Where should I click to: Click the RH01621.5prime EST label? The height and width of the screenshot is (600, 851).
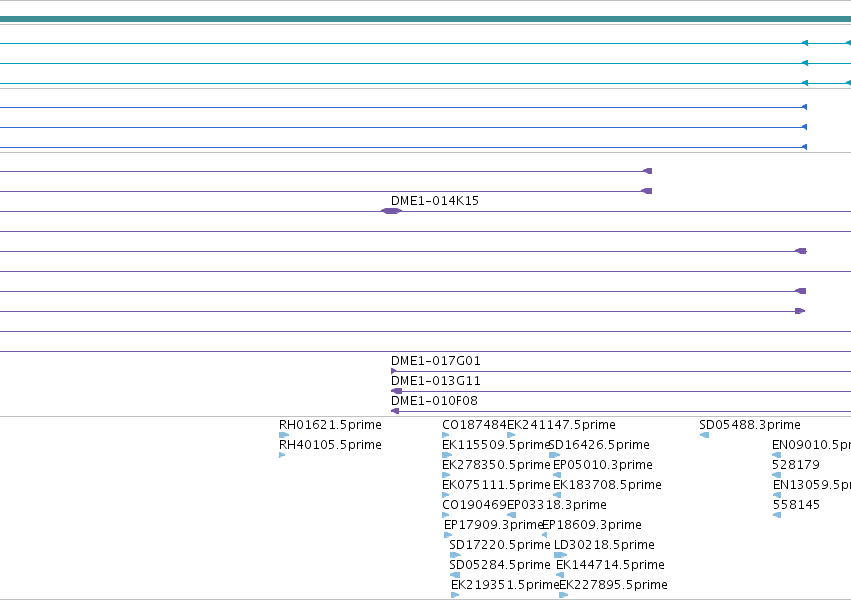tap(330, 425)
